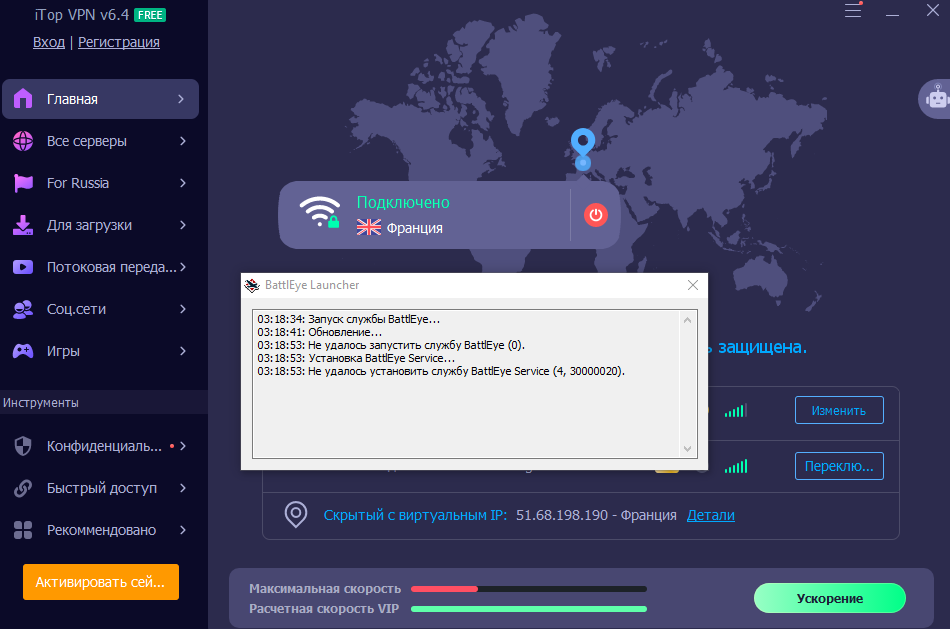The height and width of the screenshot is (629, 950).
Task: Click the gamepad icon for Игры
Action: [x=23, y=351]
